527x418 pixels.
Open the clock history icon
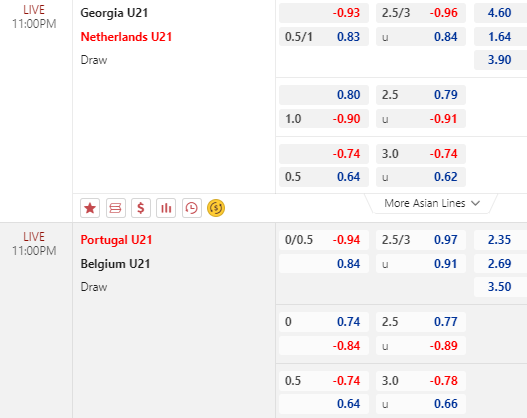[192, 208]
